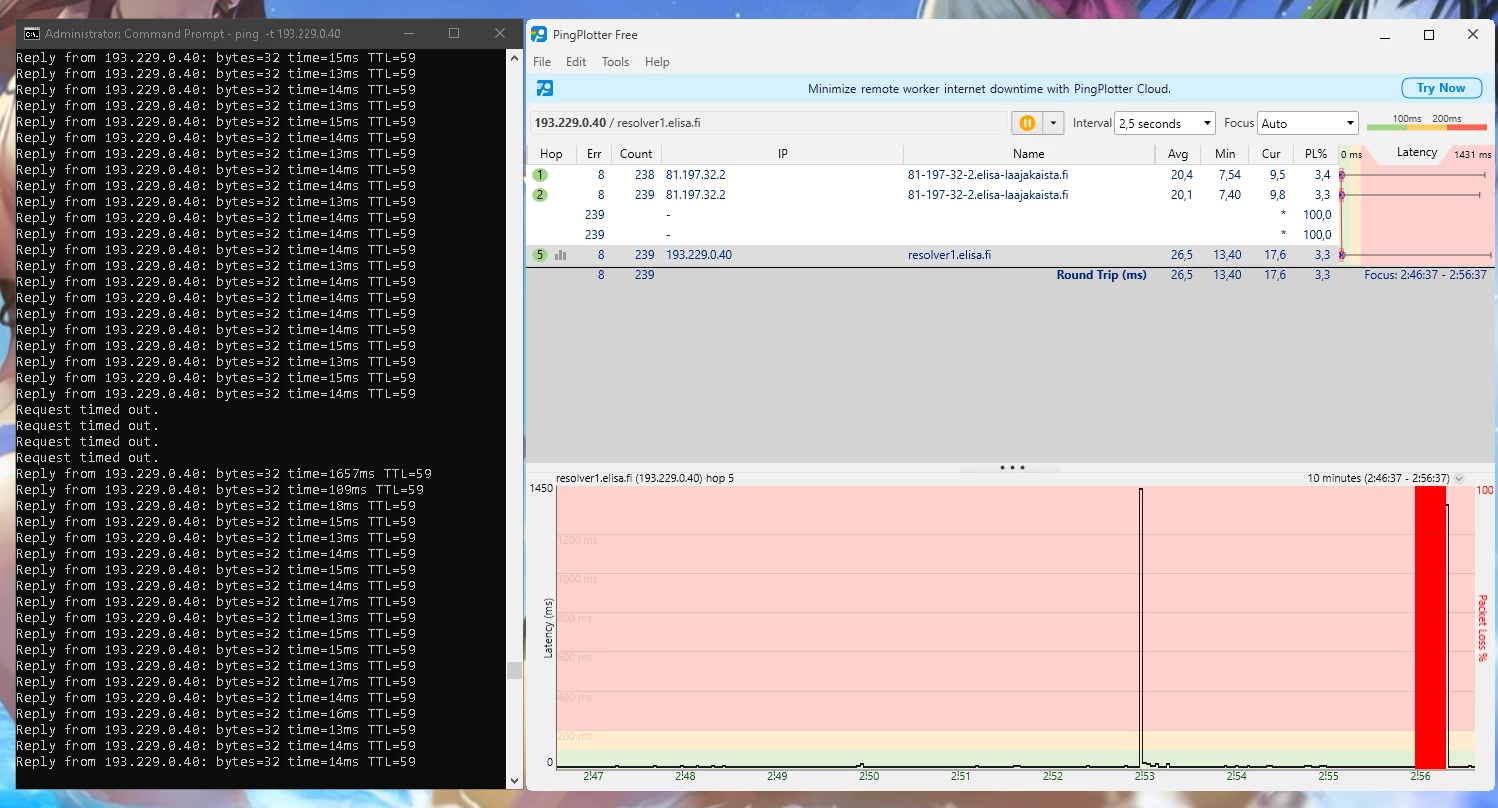Click the target address field 193.229.0.40 / resolver1.elisa.fi
Viewport: 1498px width, 808px height.
[769, 123]
